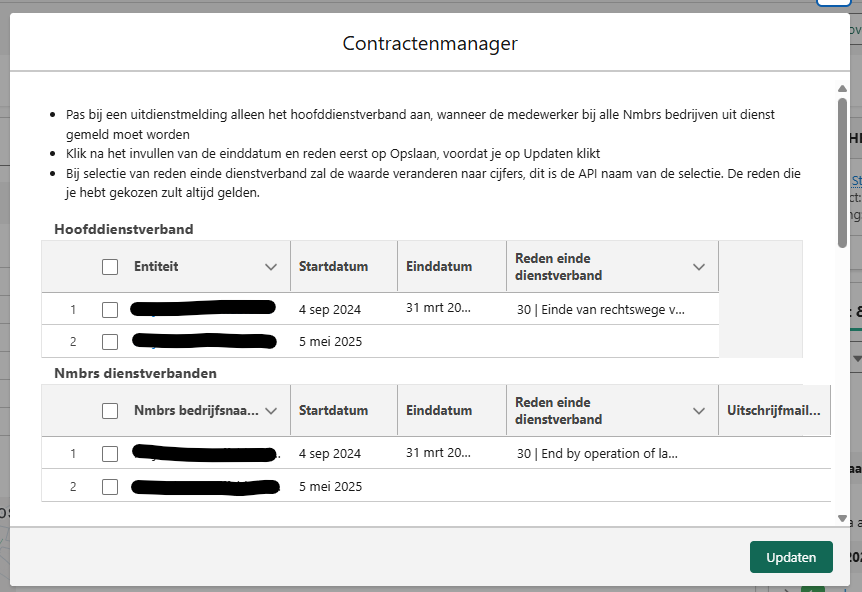Select all rows in the Hoofddienstverband table header
The height and width of the screenshot is (592, 862).
pos(110,267)
